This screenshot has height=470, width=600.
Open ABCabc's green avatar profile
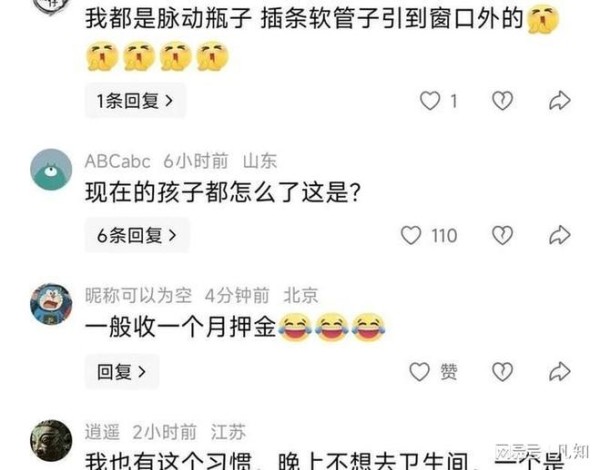click(x=51, y=169)
